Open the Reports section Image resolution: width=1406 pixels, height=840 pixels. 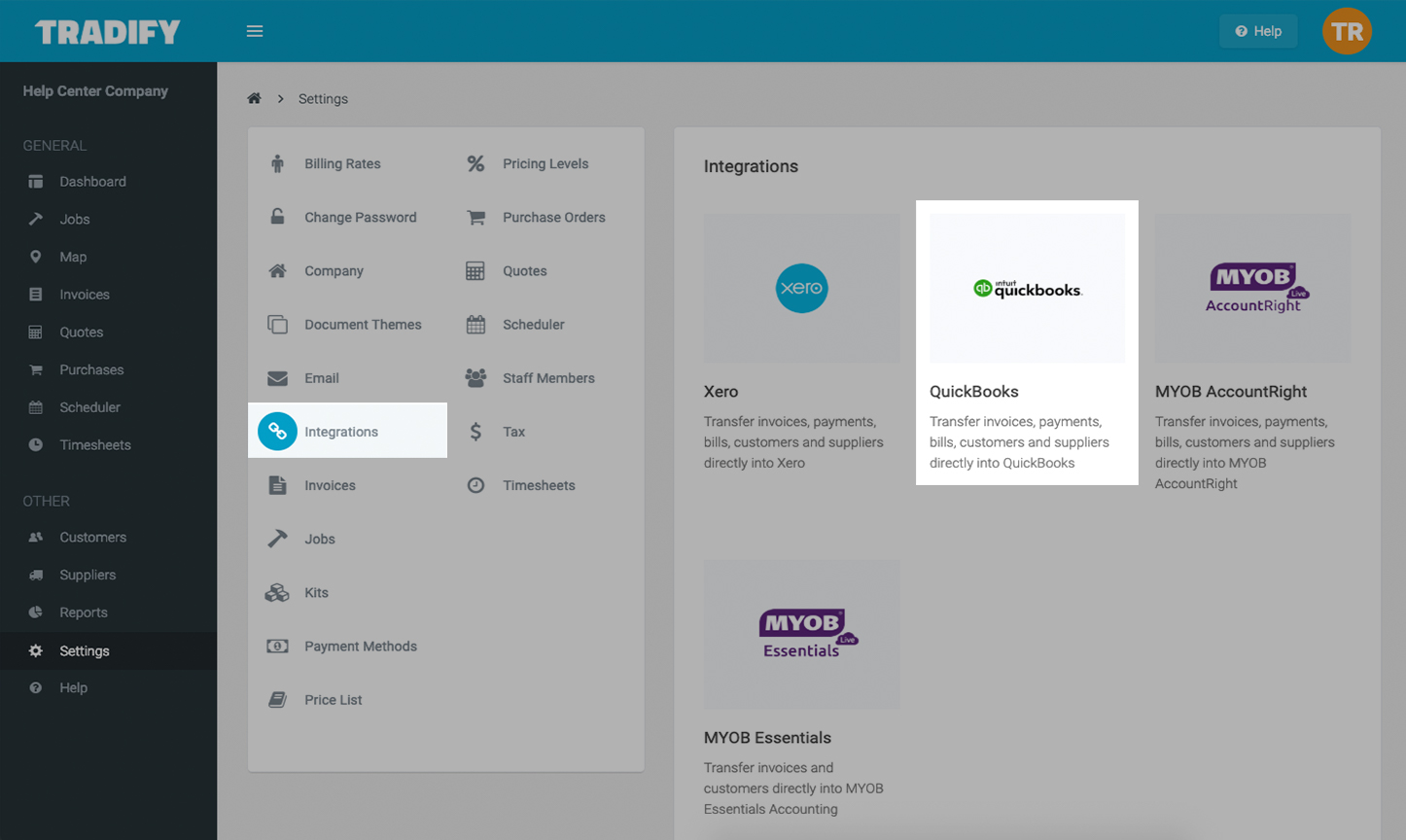click(35, 612)
